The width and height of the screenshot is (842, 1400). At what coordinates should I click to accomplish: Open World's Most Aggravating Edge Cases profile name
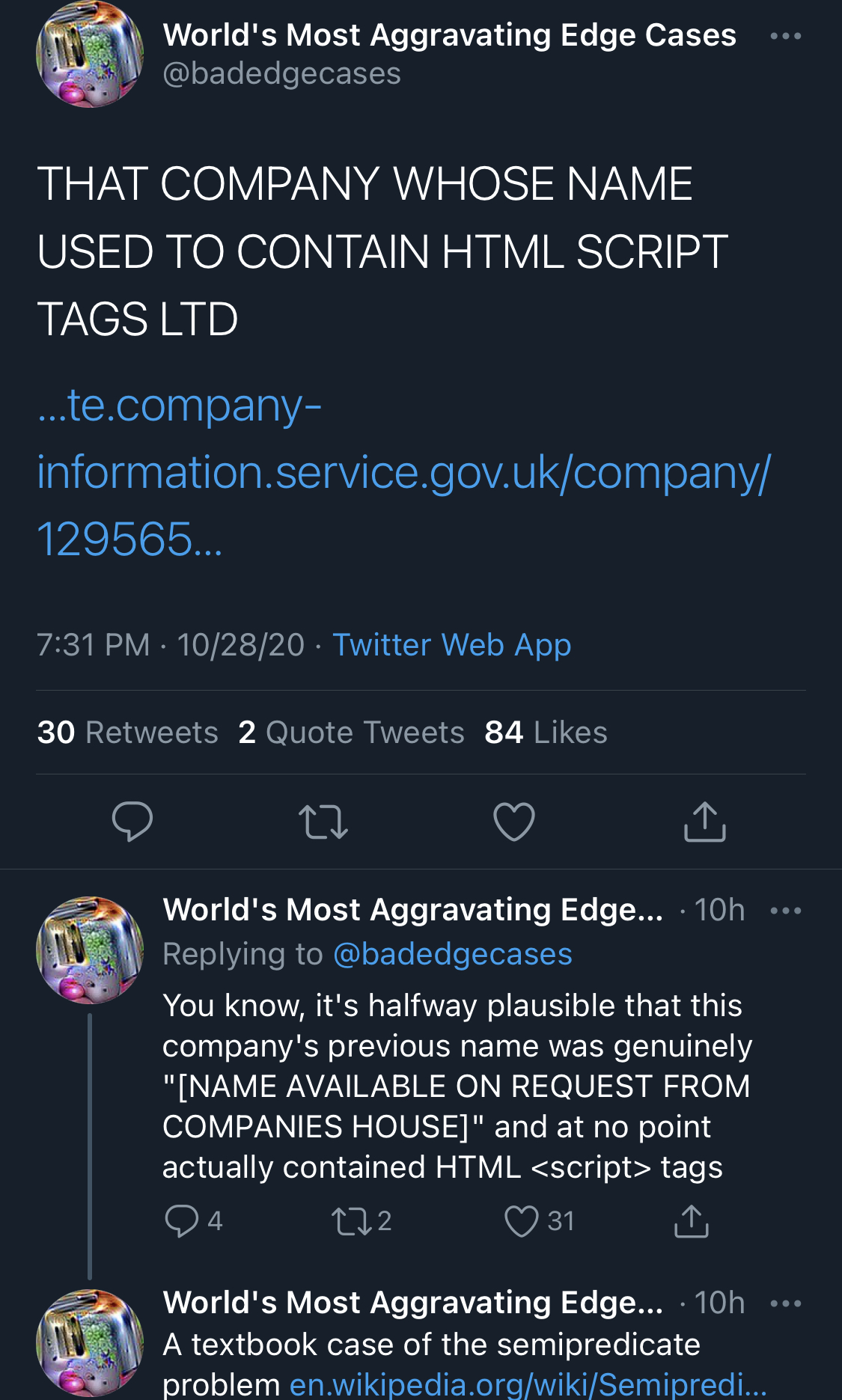[449, 35]
